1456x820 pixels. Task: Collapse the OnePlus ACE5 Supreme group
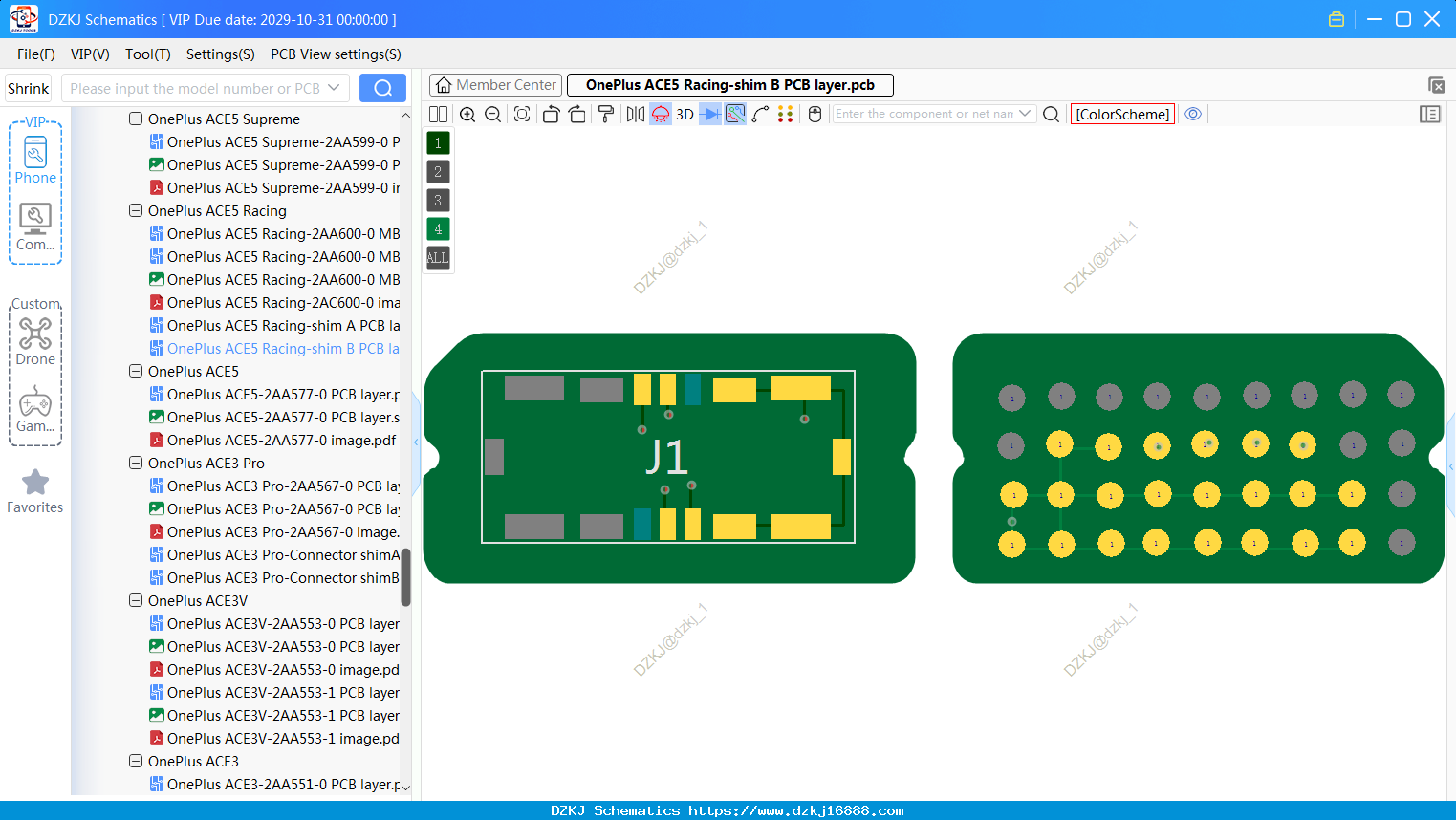click(x=136, y=119)
